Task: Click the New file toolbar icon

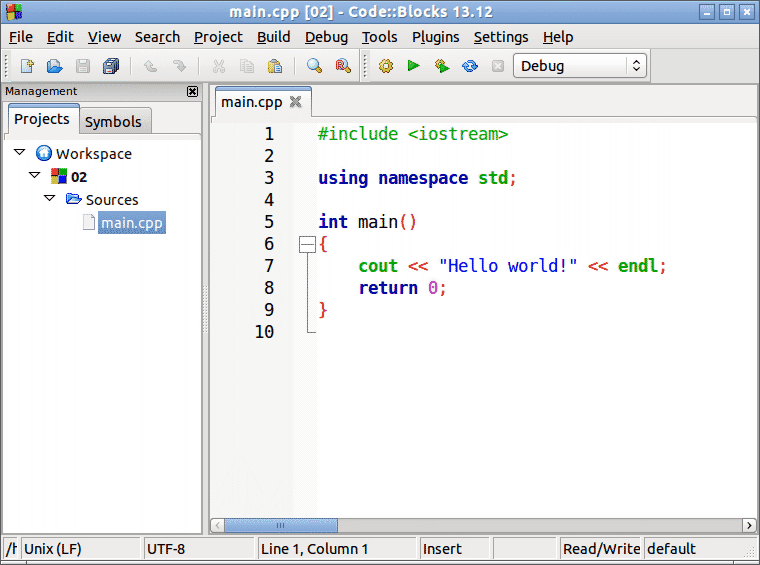Action: pos(27,66)
